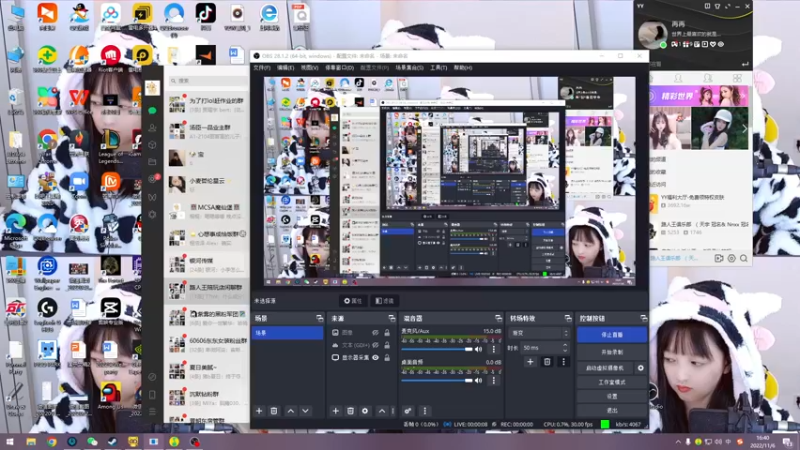
Task: Move scene down with the arrow icon
Action: (x=305, y=411)
